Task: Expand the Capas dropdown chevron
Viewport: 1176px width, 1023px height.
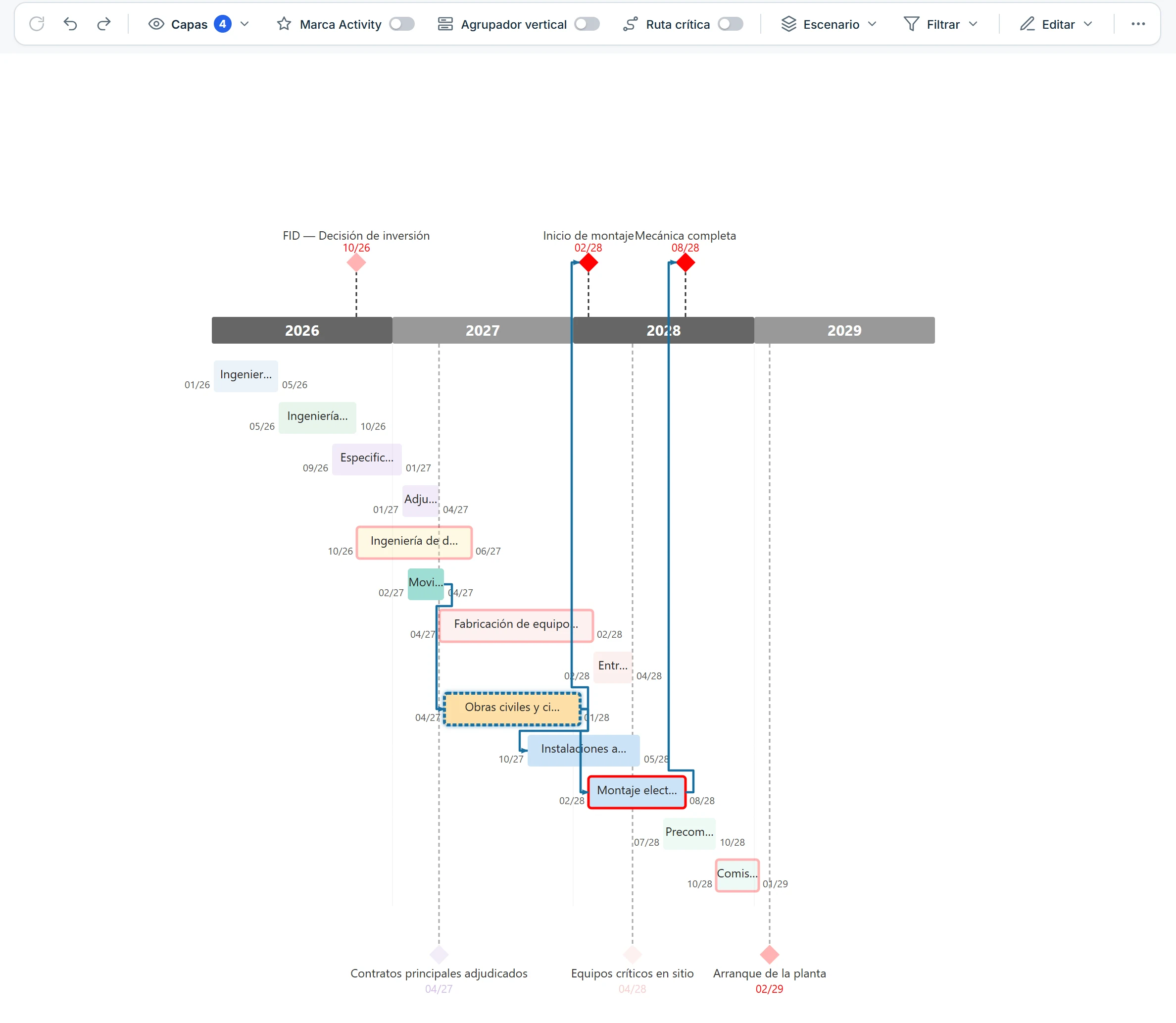Action: [245, 24]
